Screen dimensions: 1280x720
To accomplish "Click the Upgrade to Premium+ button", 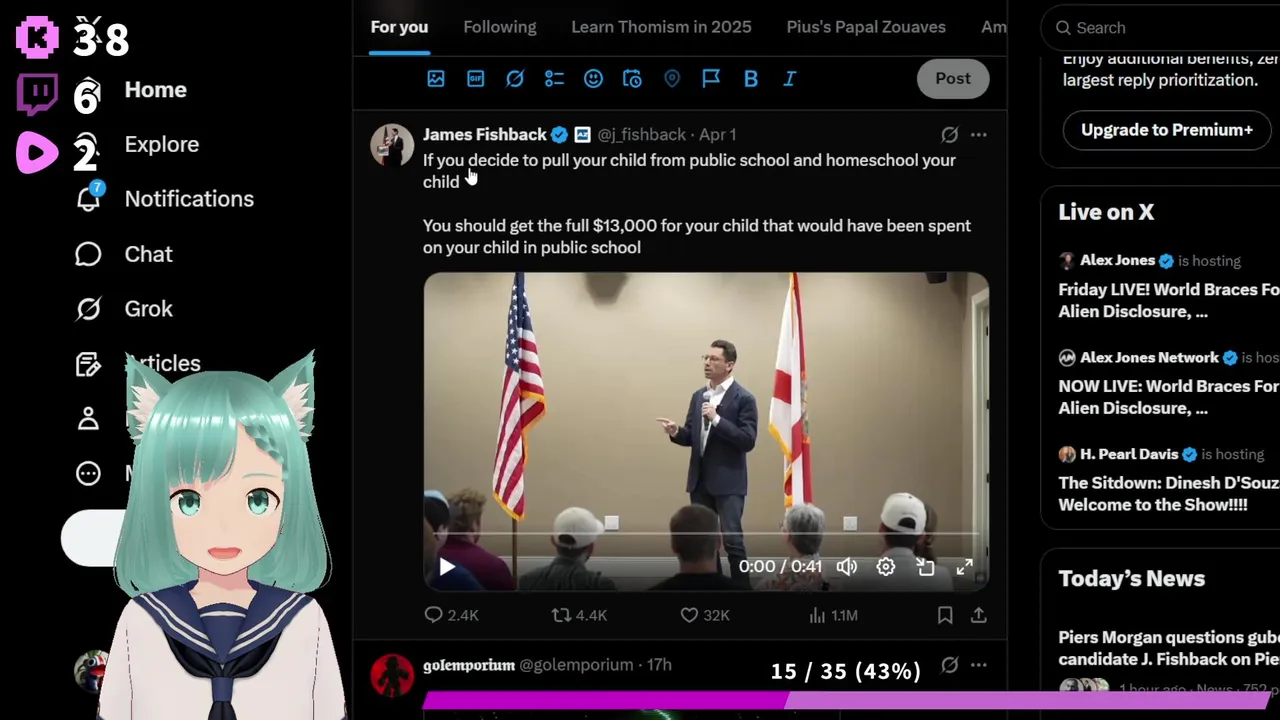I will coord(1167,130).
